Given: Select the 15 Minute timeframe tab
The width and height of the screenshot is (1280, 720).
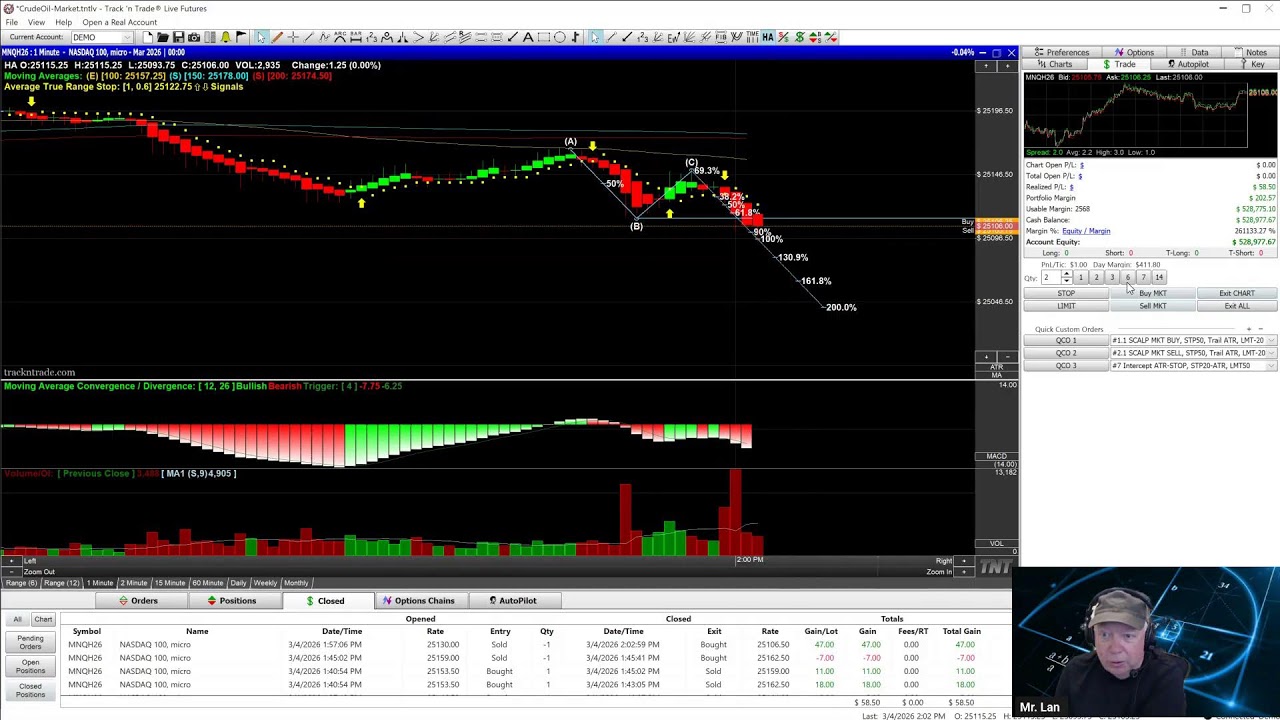Looking at the screenshot, I should coord(169,583).
